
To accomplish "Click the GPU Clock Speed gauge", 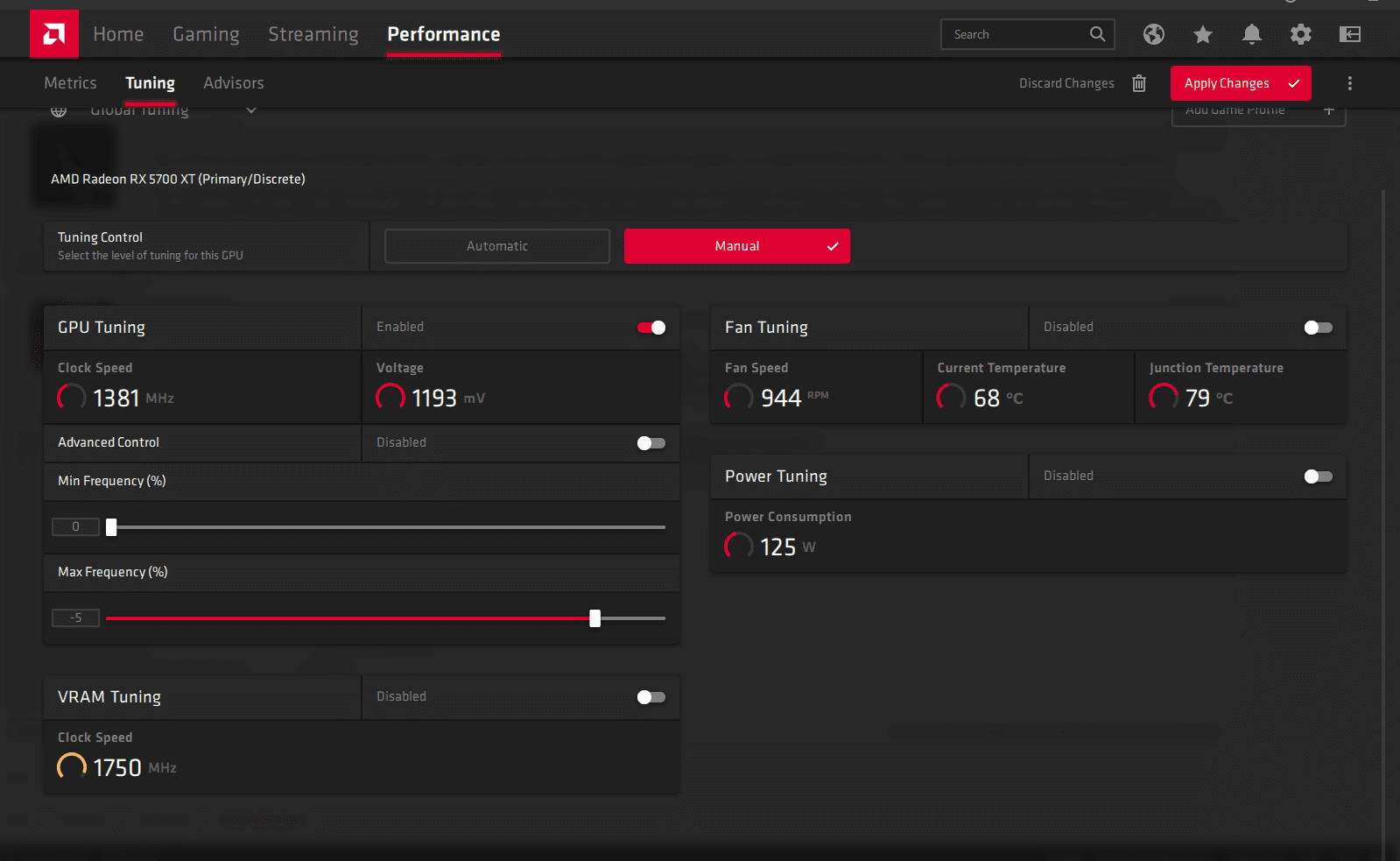I will point(72,398).
